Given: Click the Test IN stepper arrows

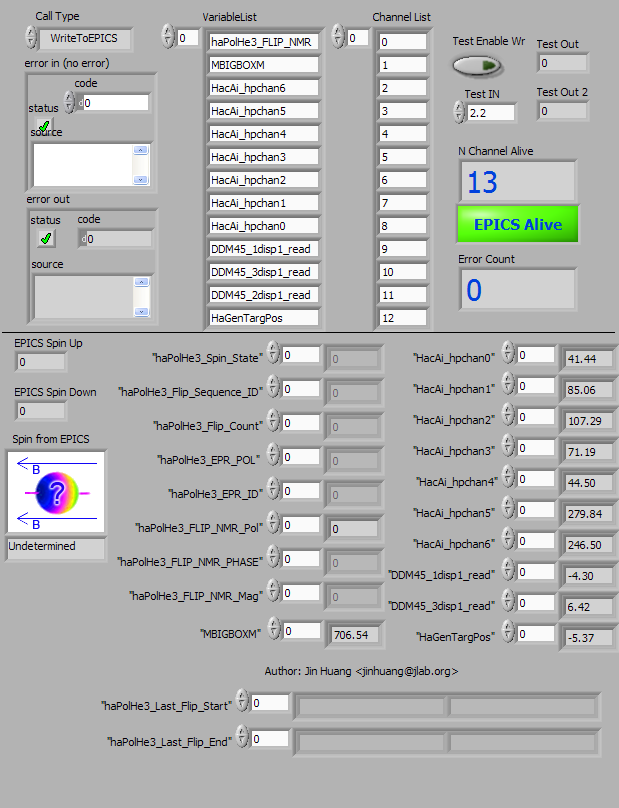Looking at the screenshot, I should click(x=459, y=112).
